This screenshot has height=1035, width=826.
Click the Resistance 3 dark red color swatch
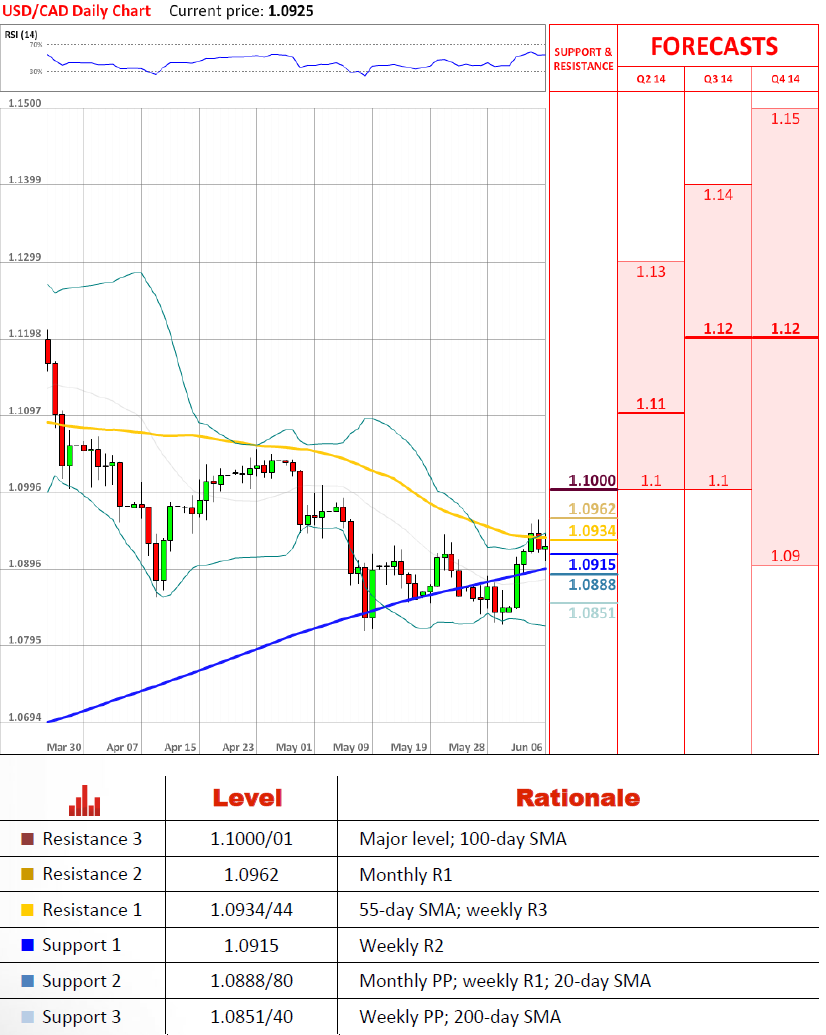pos(27,839)
